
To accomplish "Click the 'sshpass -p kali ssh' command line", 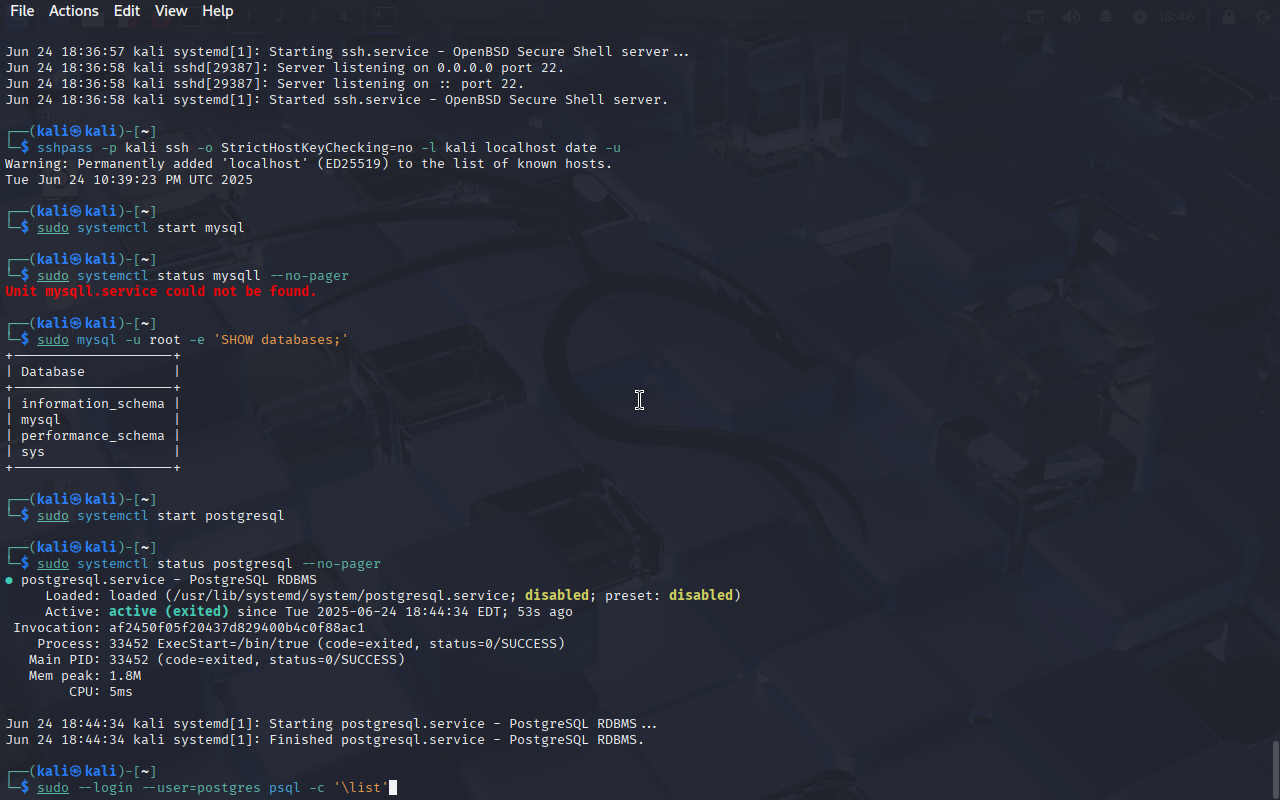I will [329, 147].
